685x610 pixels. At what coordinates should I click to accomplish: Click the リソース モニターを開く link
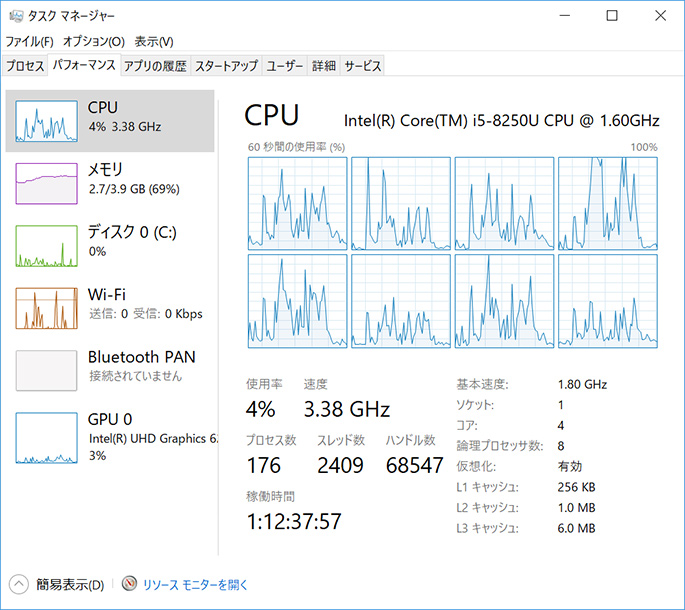click(195, 585)
